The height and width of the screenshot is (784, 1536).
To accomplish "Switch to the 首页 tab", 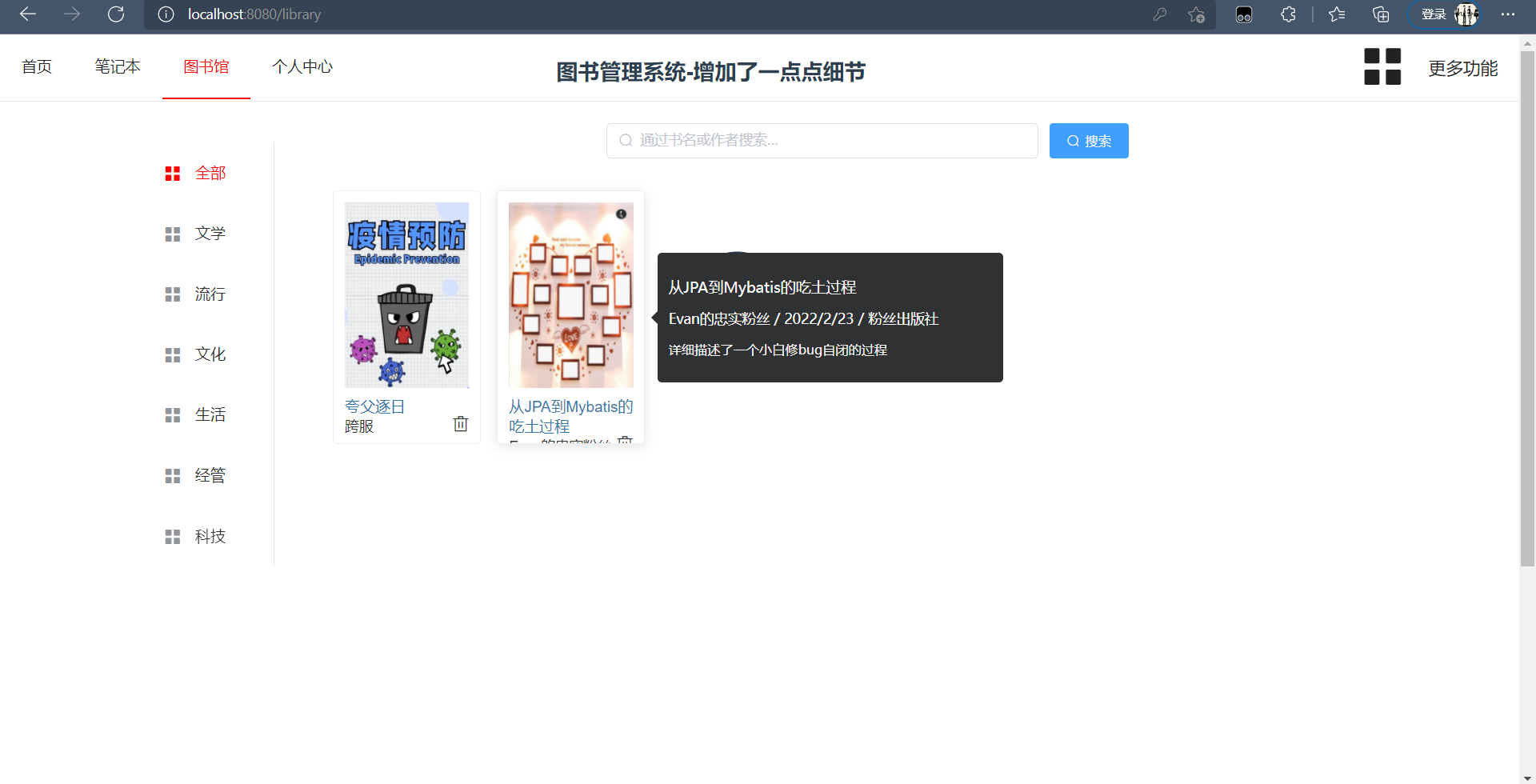I will pos(37,66).
